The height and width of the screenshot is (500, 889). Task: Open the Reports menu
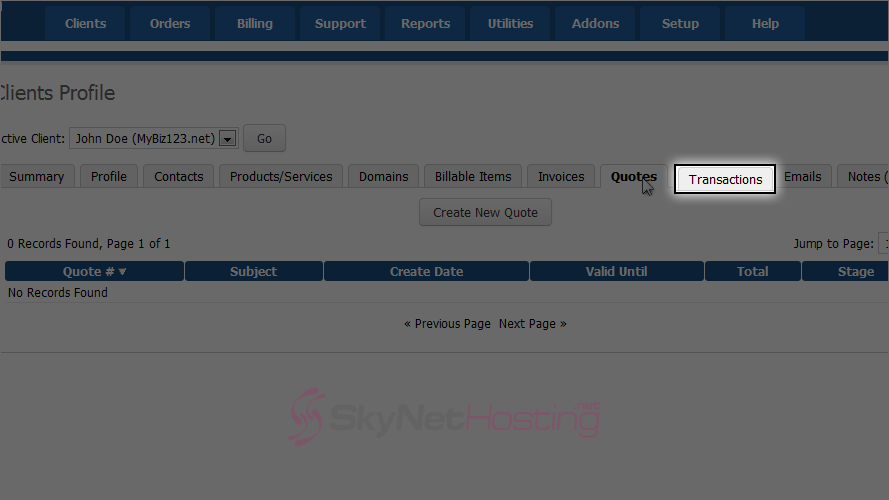425,24
